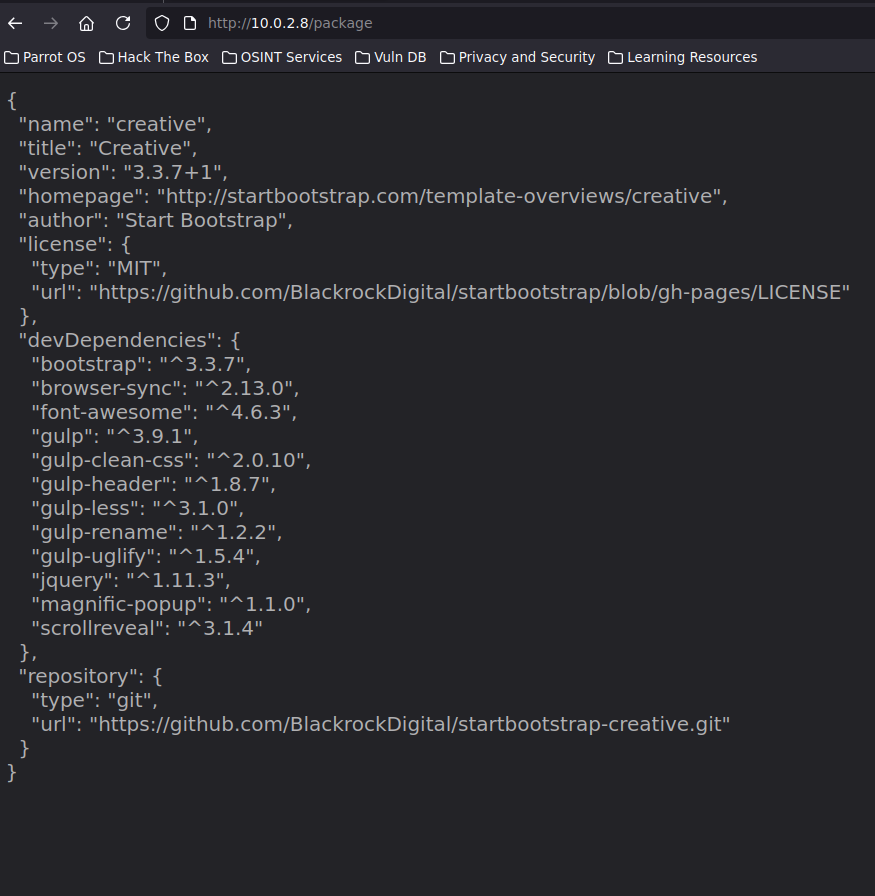Open the Vuln DB bookmark folder
Screen dimensions: 875x896
(x=390, y=57)
